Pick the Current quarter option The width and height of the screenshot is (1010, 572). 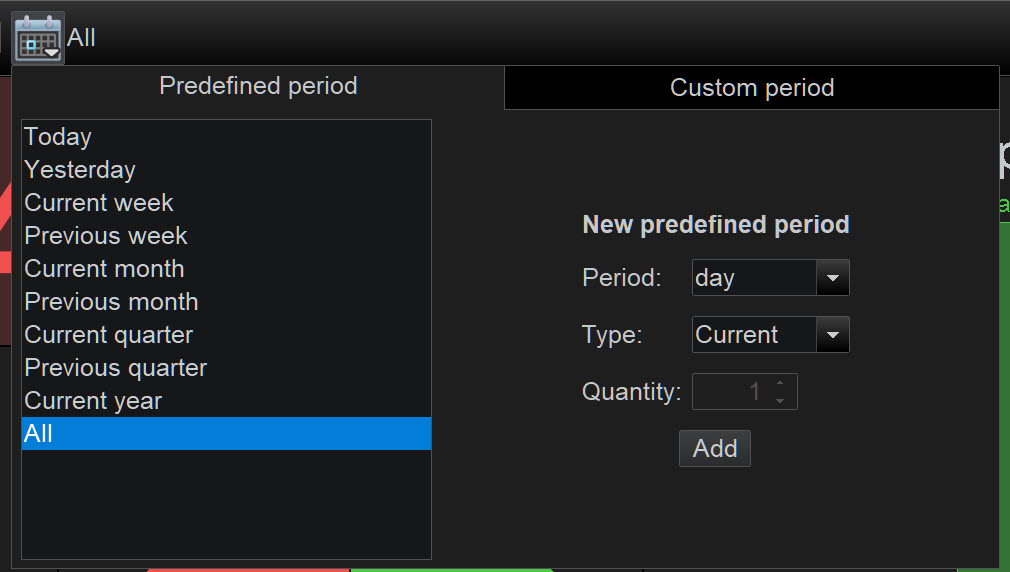coord(109,335)
